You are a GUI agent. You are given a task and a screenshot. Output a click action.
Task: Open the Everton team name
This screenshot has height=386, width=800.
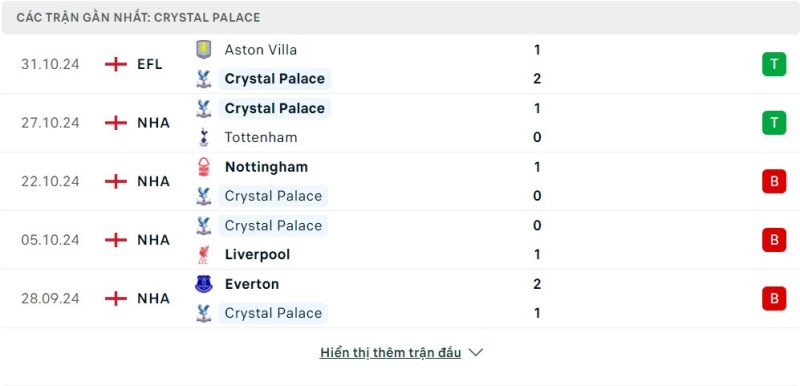click(x=252, y=284)
